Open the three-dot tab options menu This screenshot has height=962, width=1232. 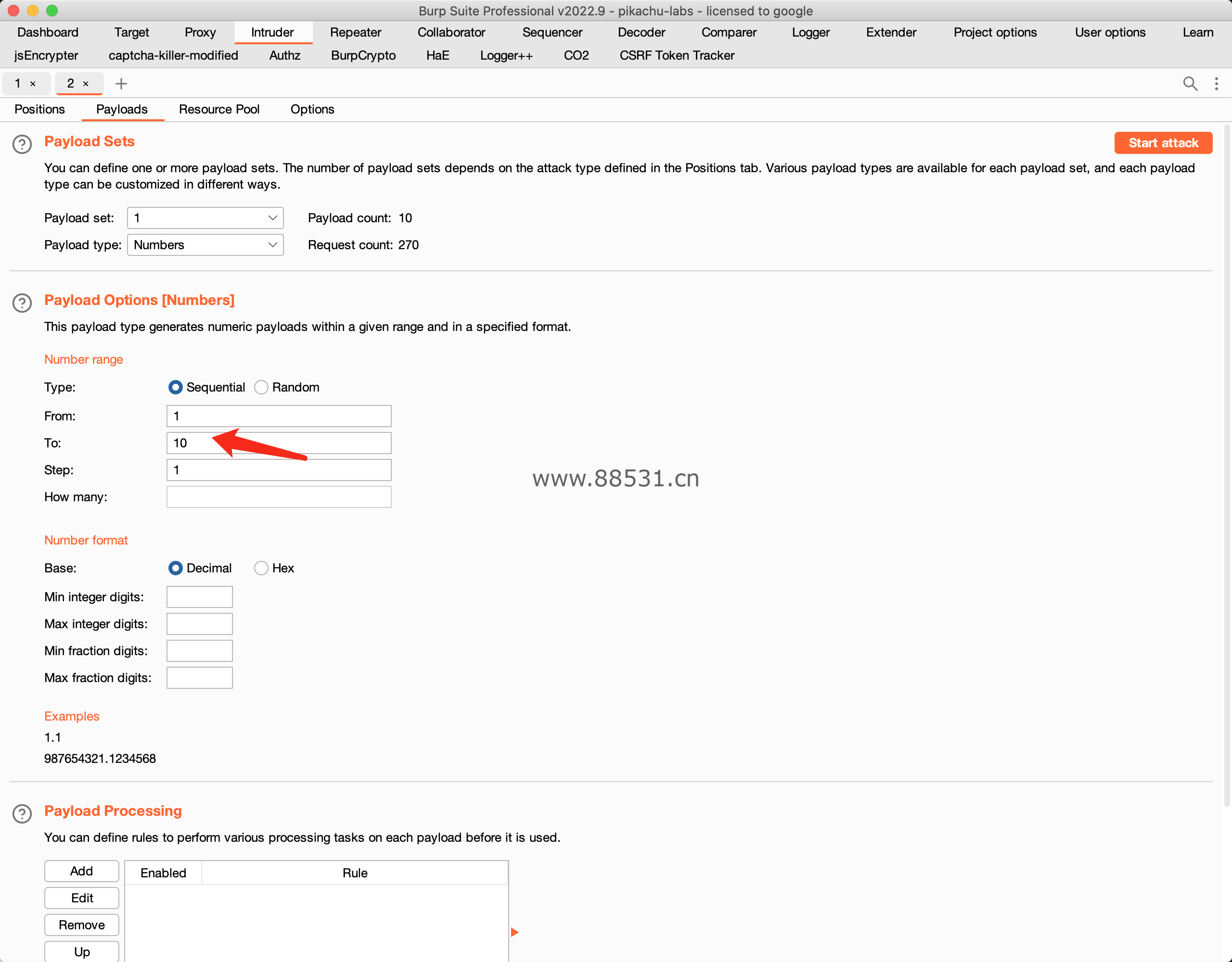[x=1216, y=84]
